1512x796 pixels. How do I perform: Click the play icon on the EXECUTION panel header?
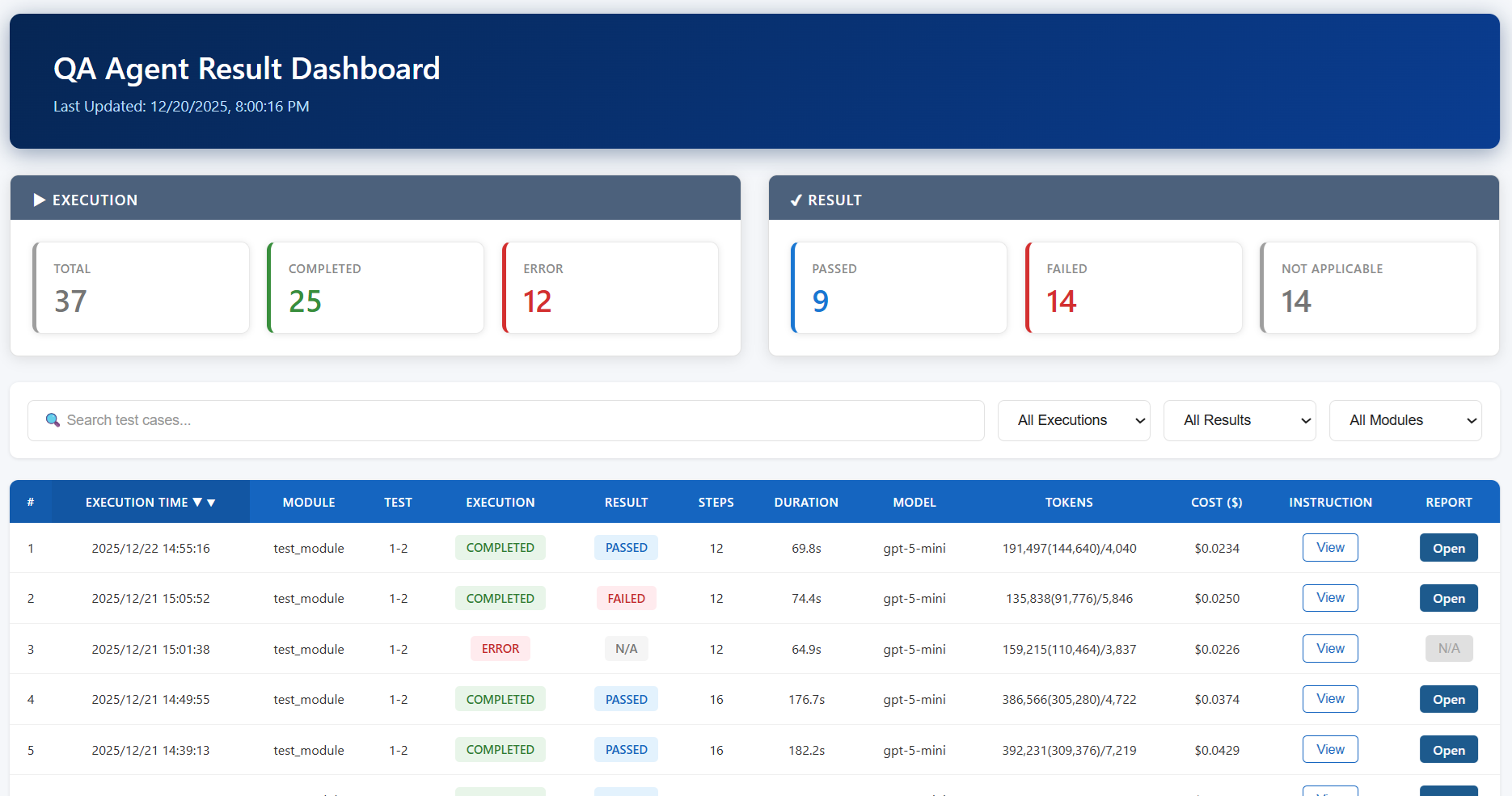coord(39,200)
